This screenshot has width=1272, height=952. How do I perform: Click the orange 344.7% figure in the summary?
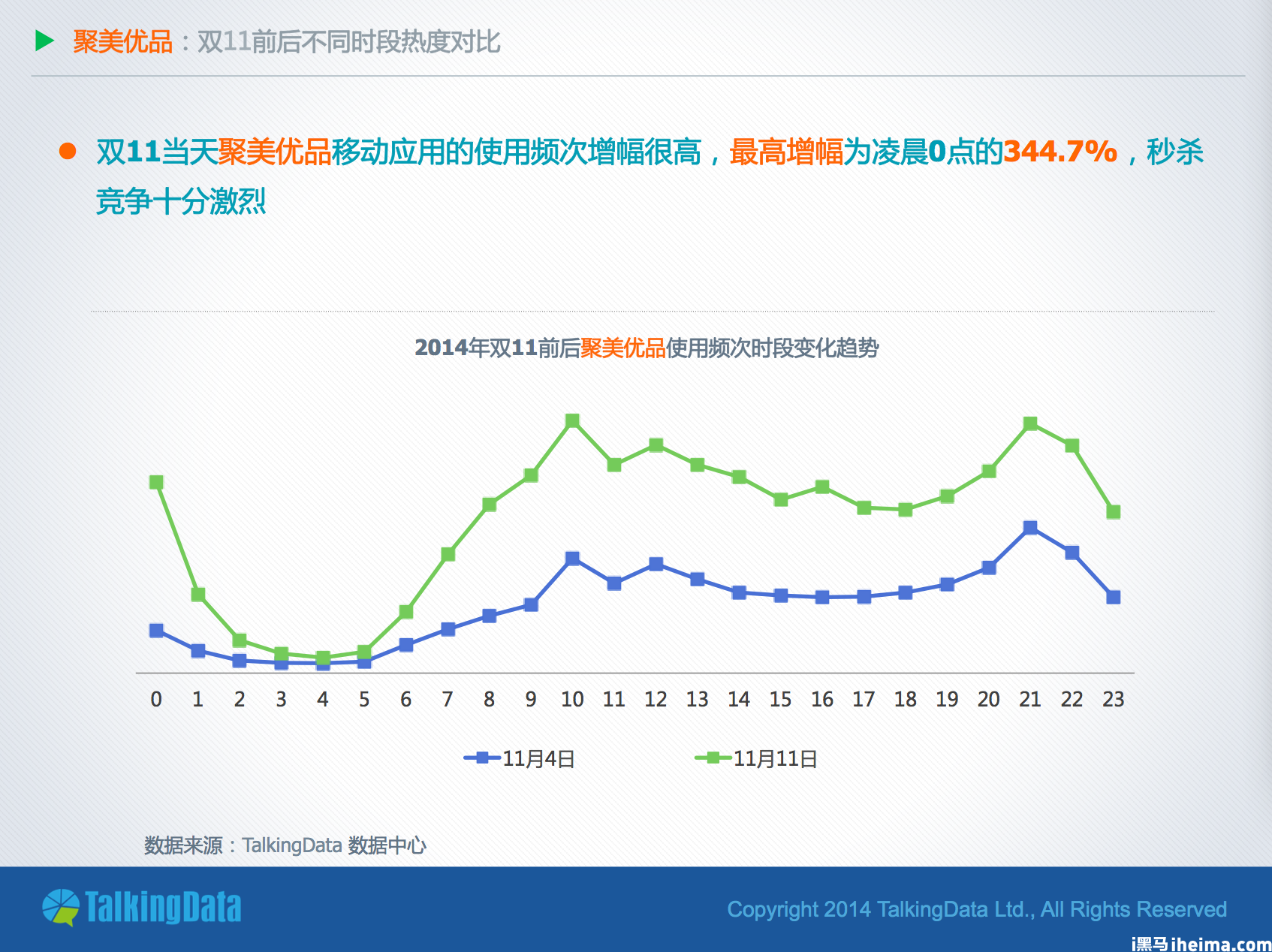point(1060,152)
